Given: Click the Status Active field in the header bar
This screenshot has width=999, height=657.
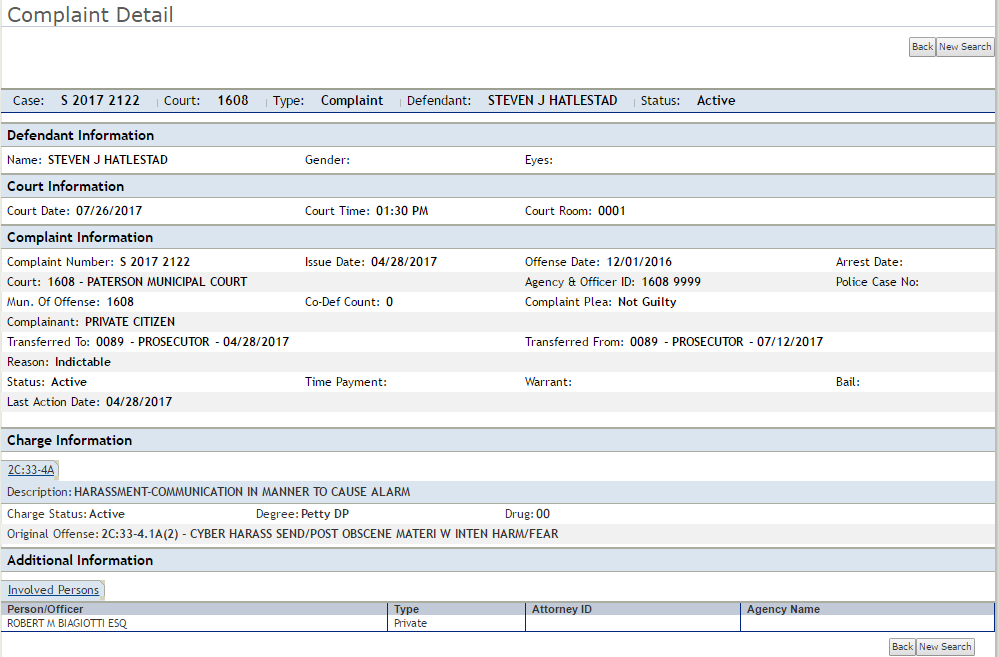Looking at the screenshot, I should (714, 100).
